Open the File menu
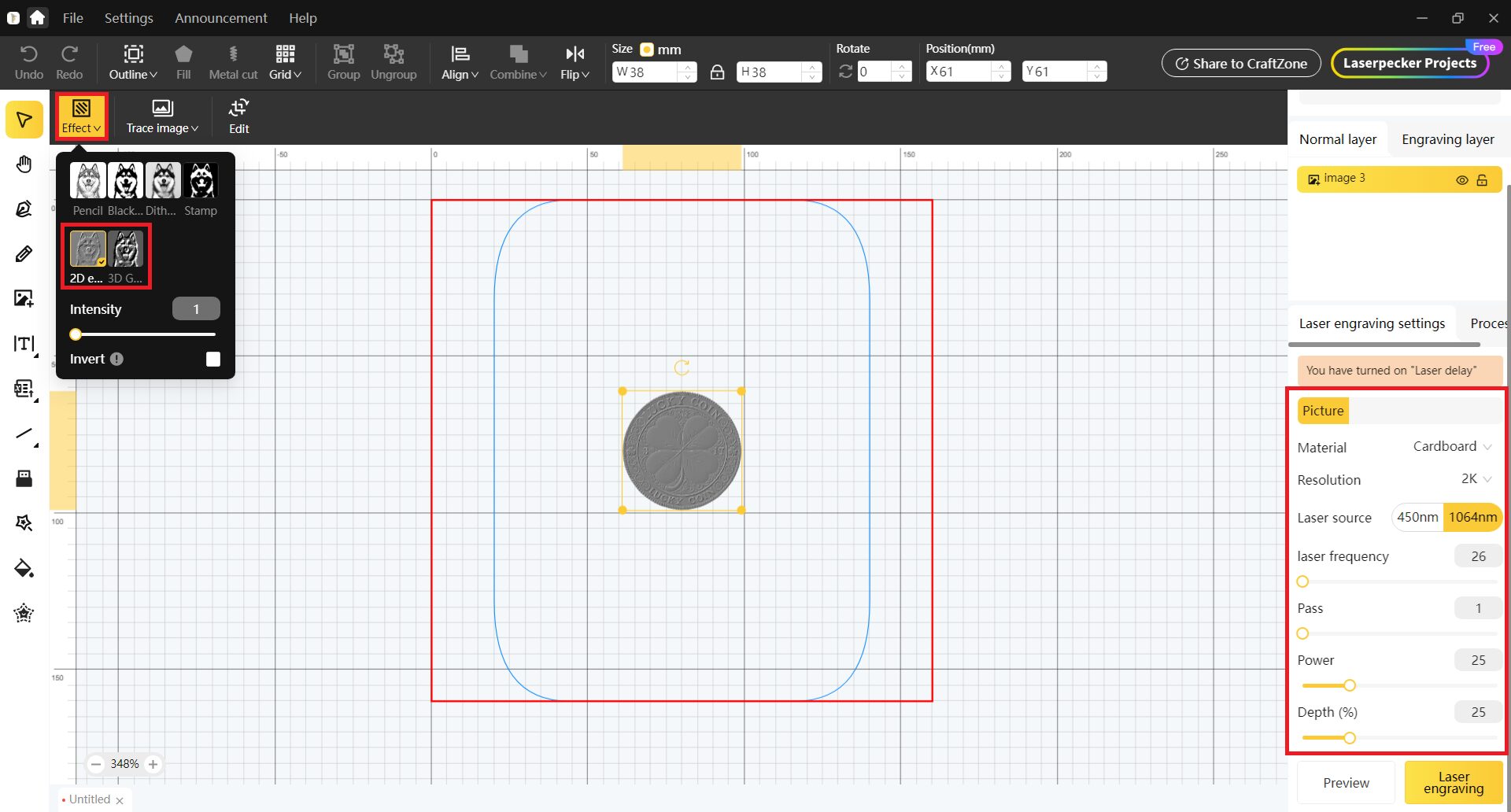Screen dimensions: 1511x812 click(x=72, y=17)
